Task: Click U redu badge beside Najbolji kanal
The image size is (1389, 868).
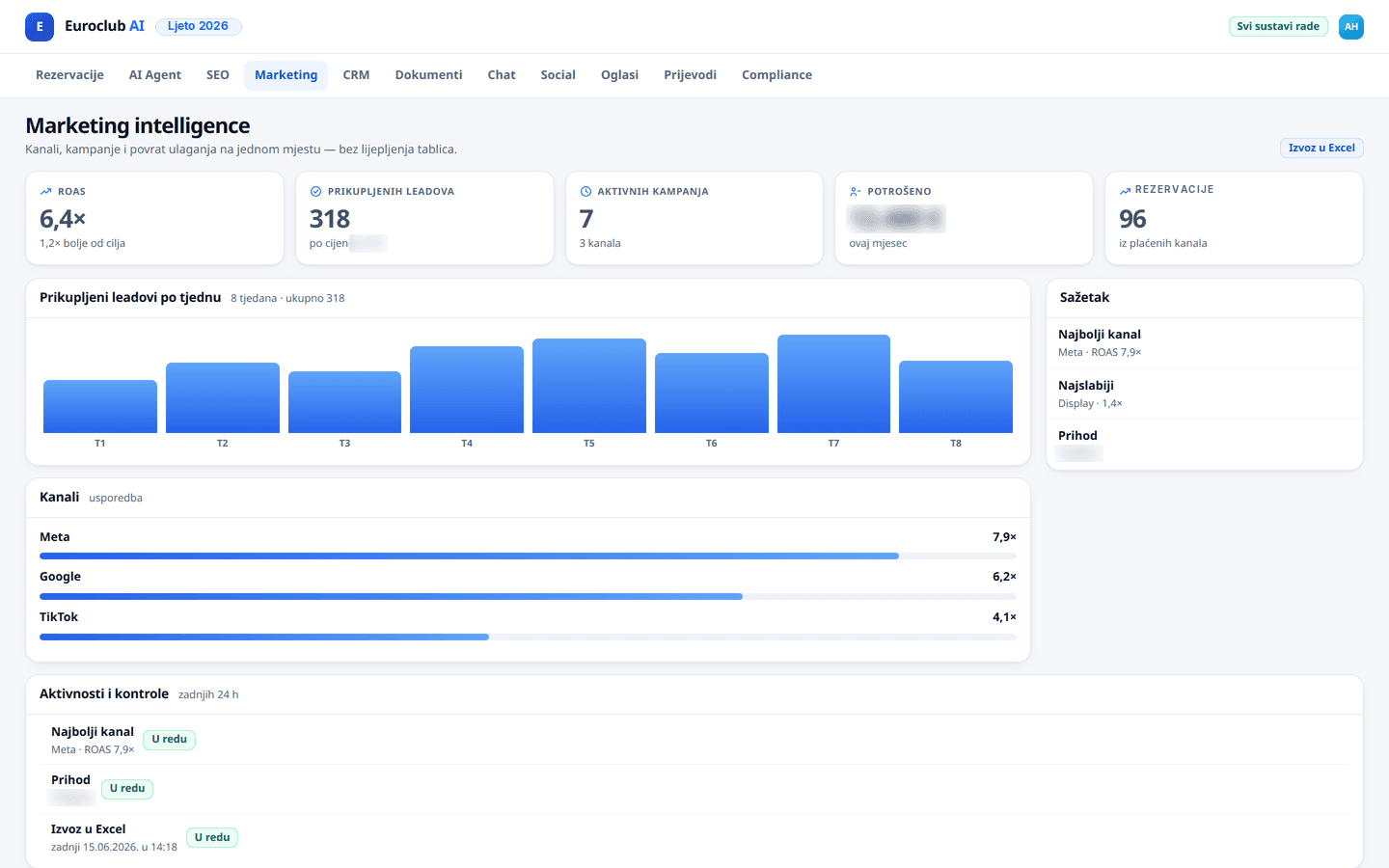Action: [169, 740]
